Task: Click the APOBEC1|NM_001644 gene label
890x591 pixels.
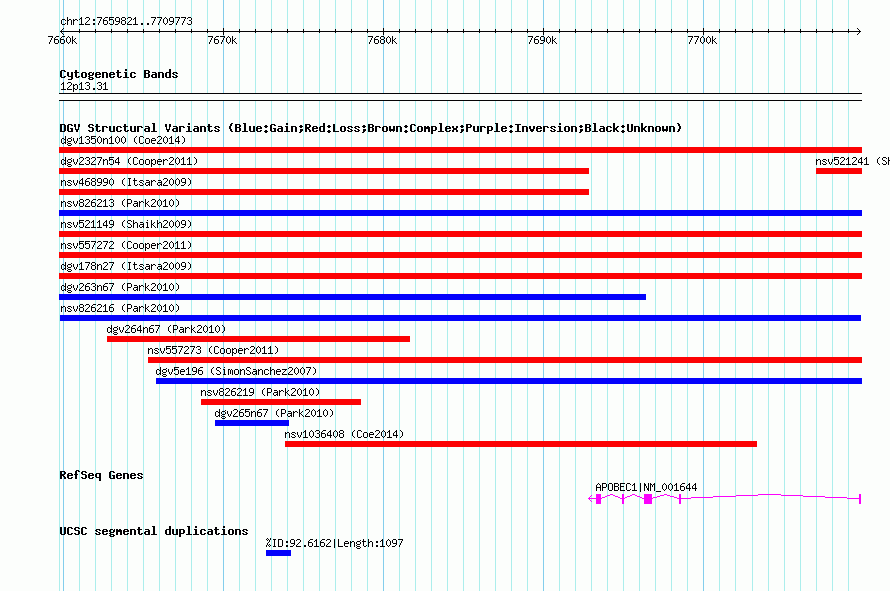Action: [646, 487]
